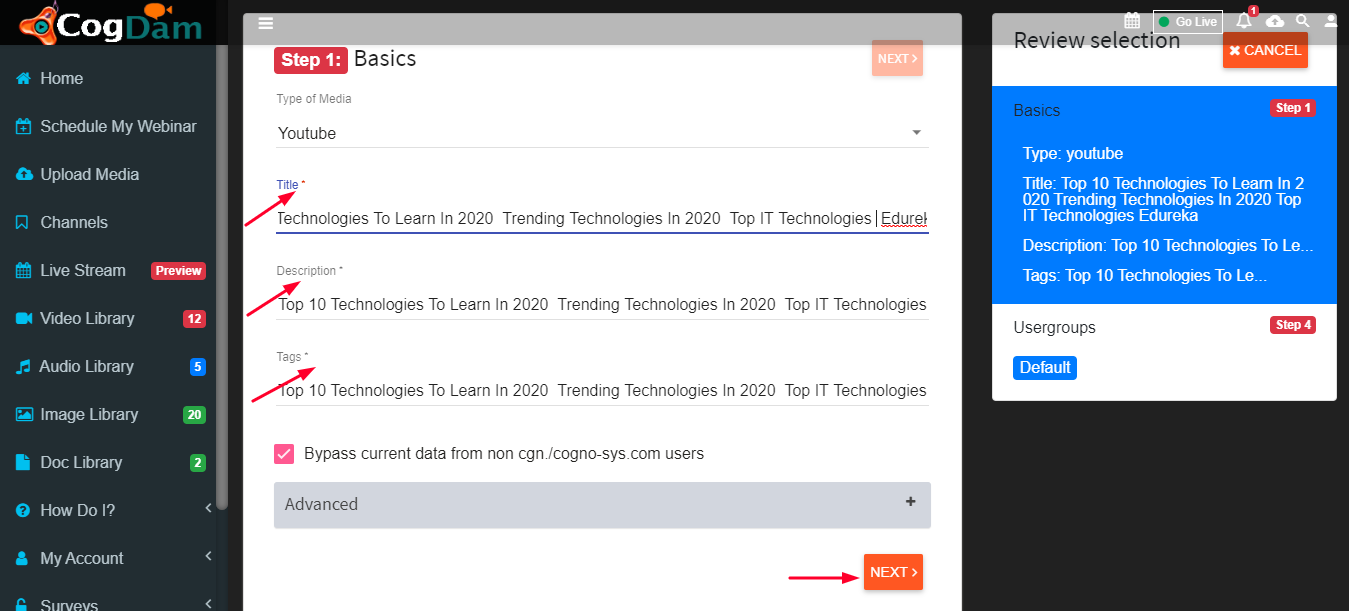
Task: Click the user profile icon
Action: pos(1331,21)
